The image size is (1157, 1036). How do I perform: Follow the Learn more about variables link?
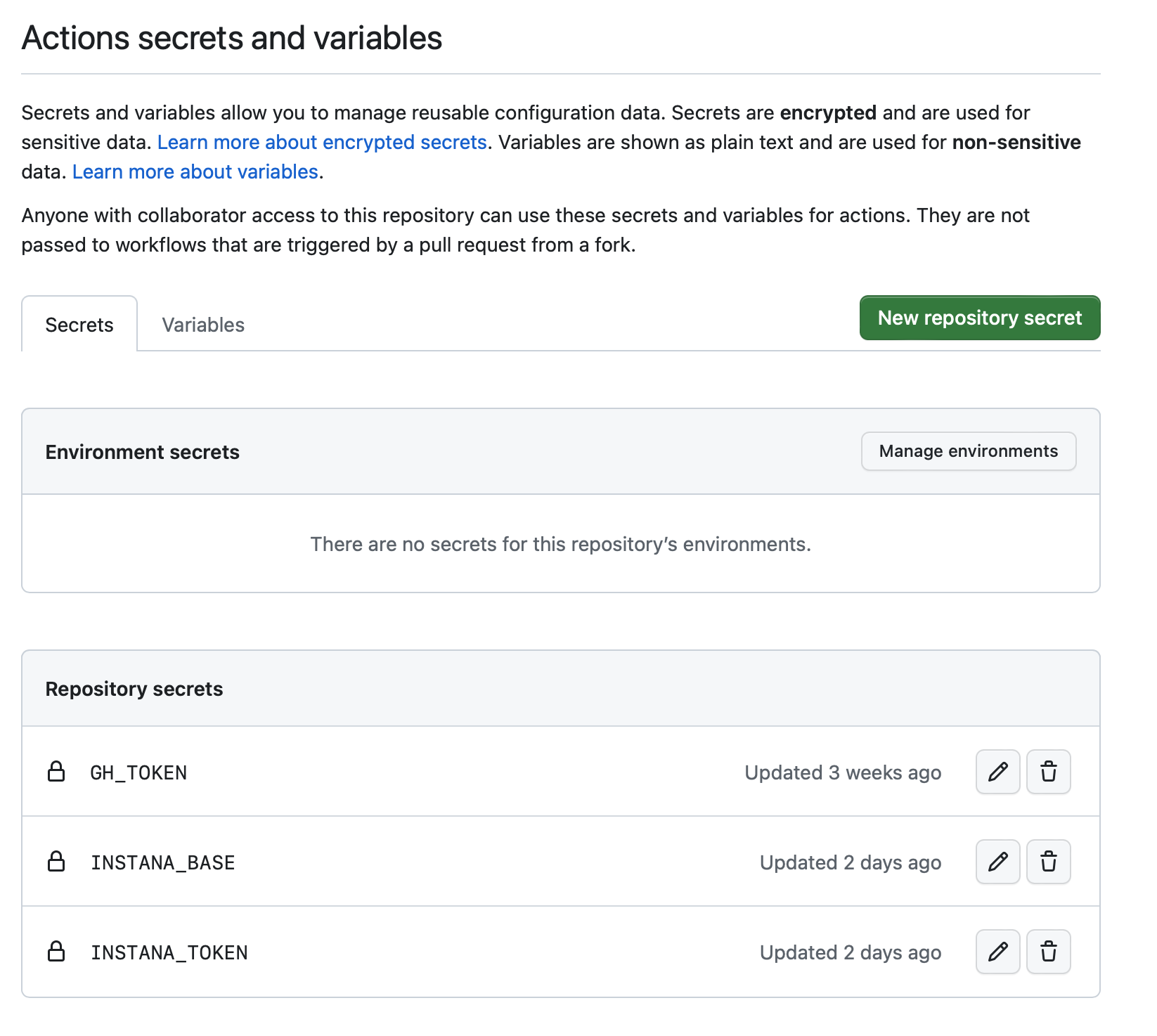pyautogui.click(x=195, y=171)
